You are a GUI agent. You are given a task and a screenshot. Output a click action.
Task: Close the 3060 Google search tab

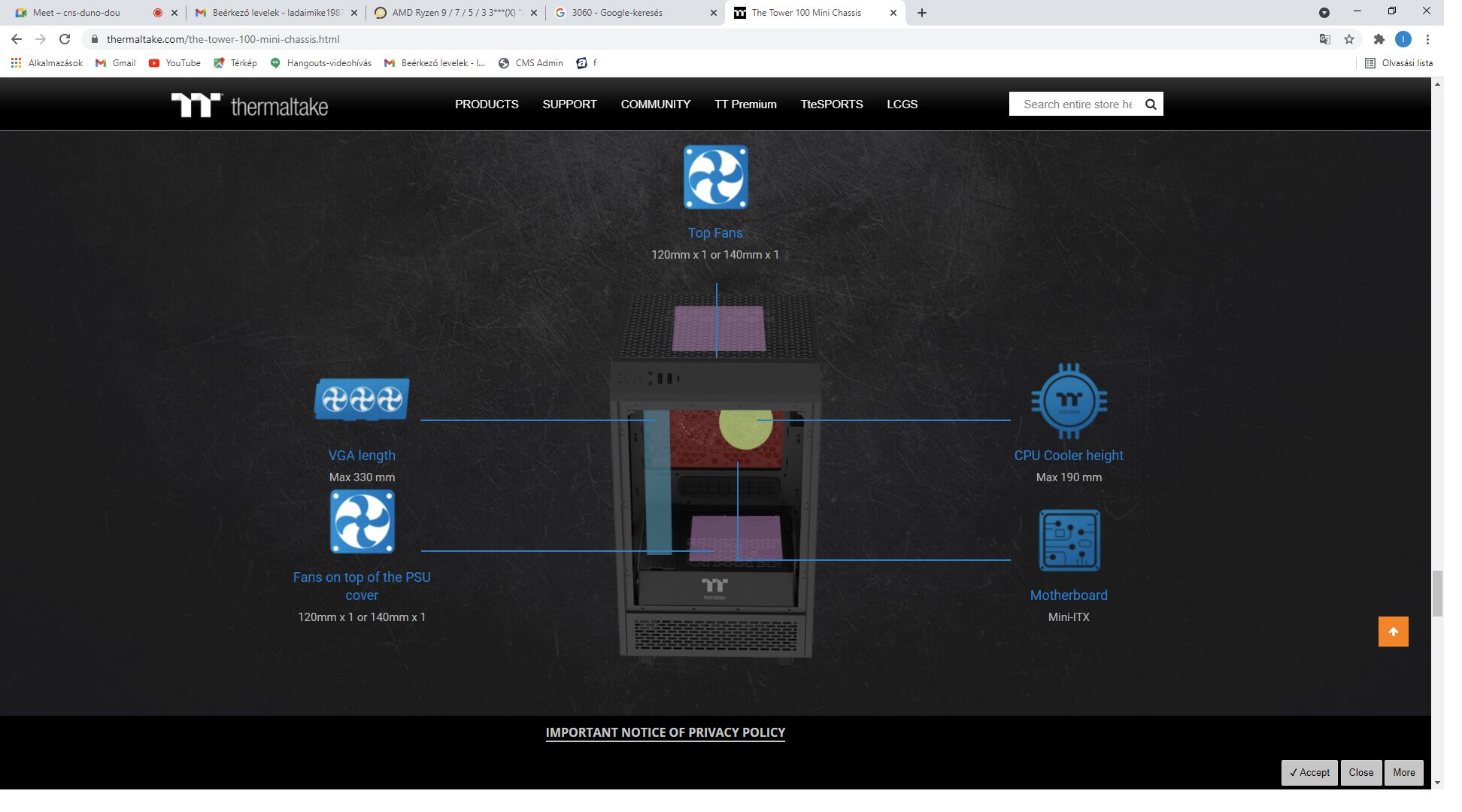coord(714,13)
